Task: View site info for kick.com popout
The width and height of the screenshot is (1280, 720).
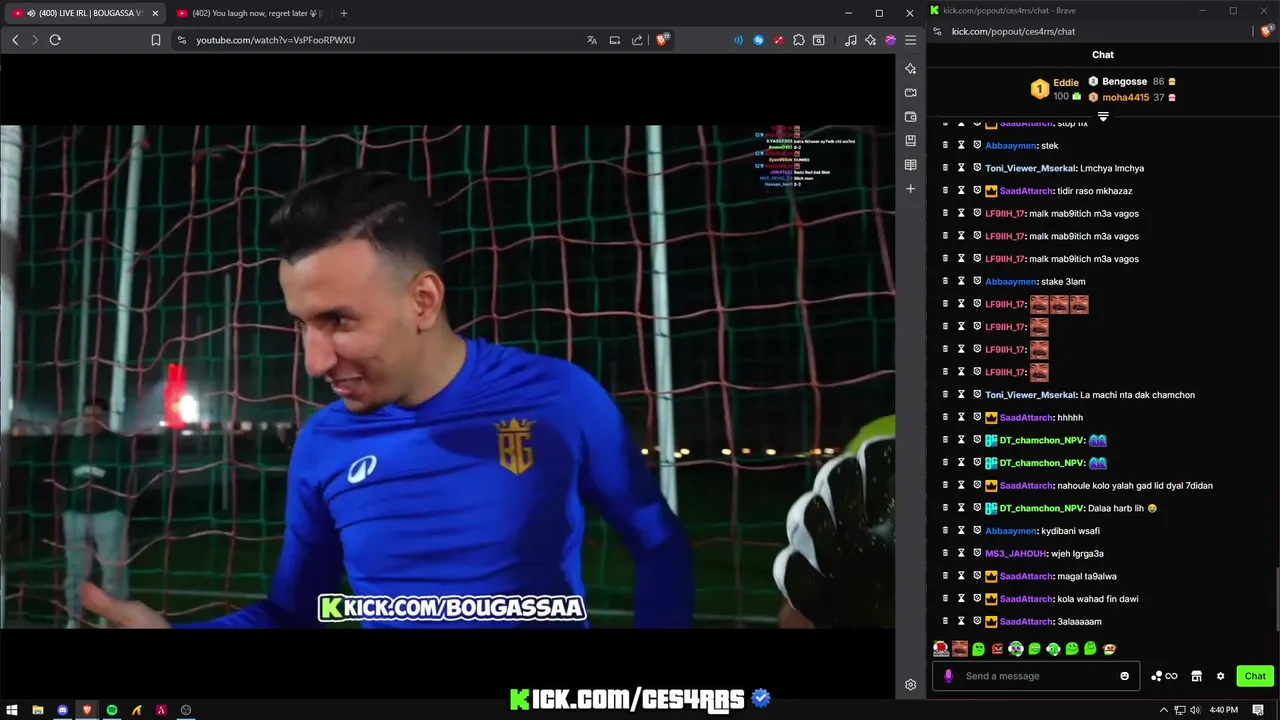Action: pos(937,31)
